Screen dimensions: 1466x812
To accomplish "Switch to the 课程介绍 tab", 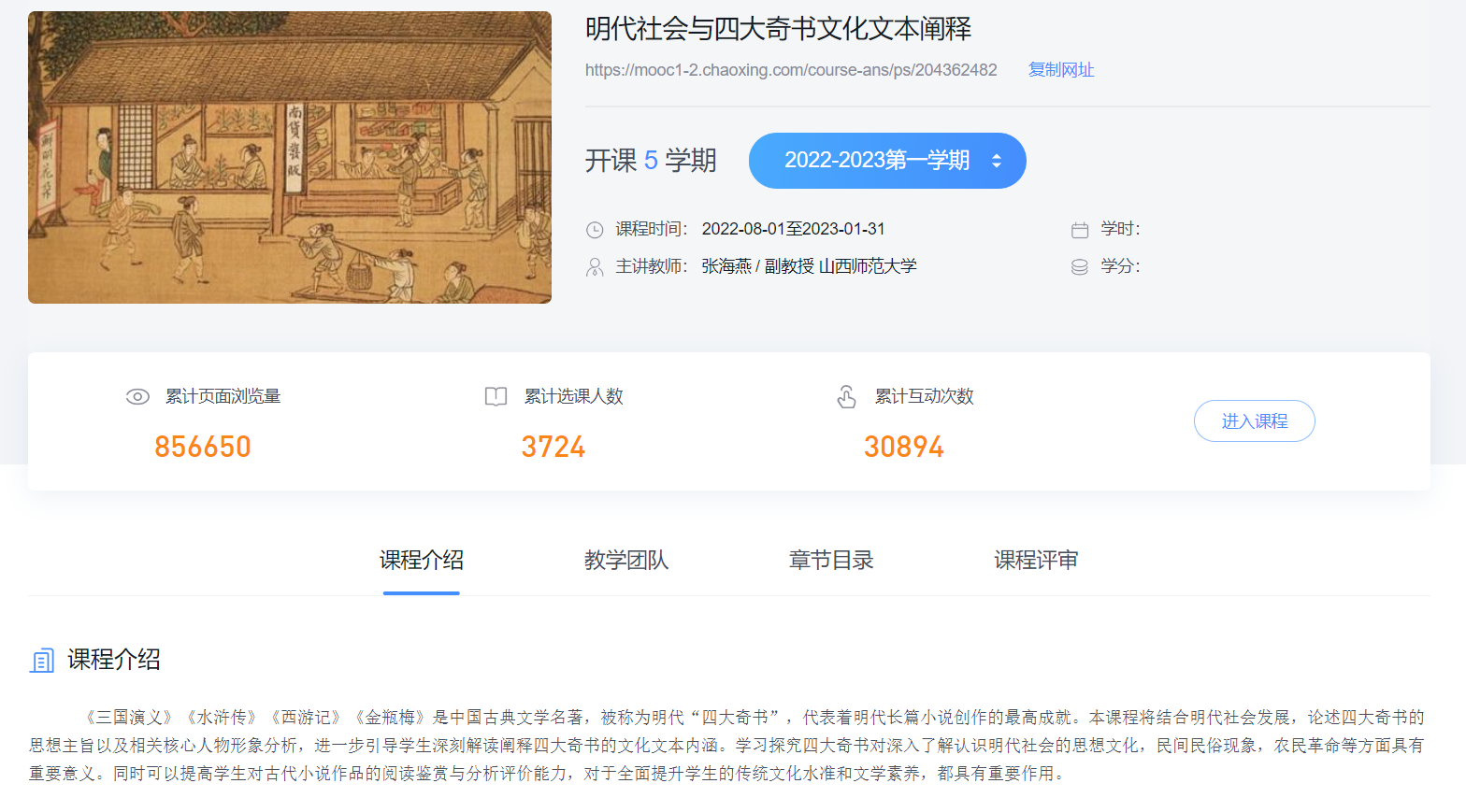I will pos(421,561).
